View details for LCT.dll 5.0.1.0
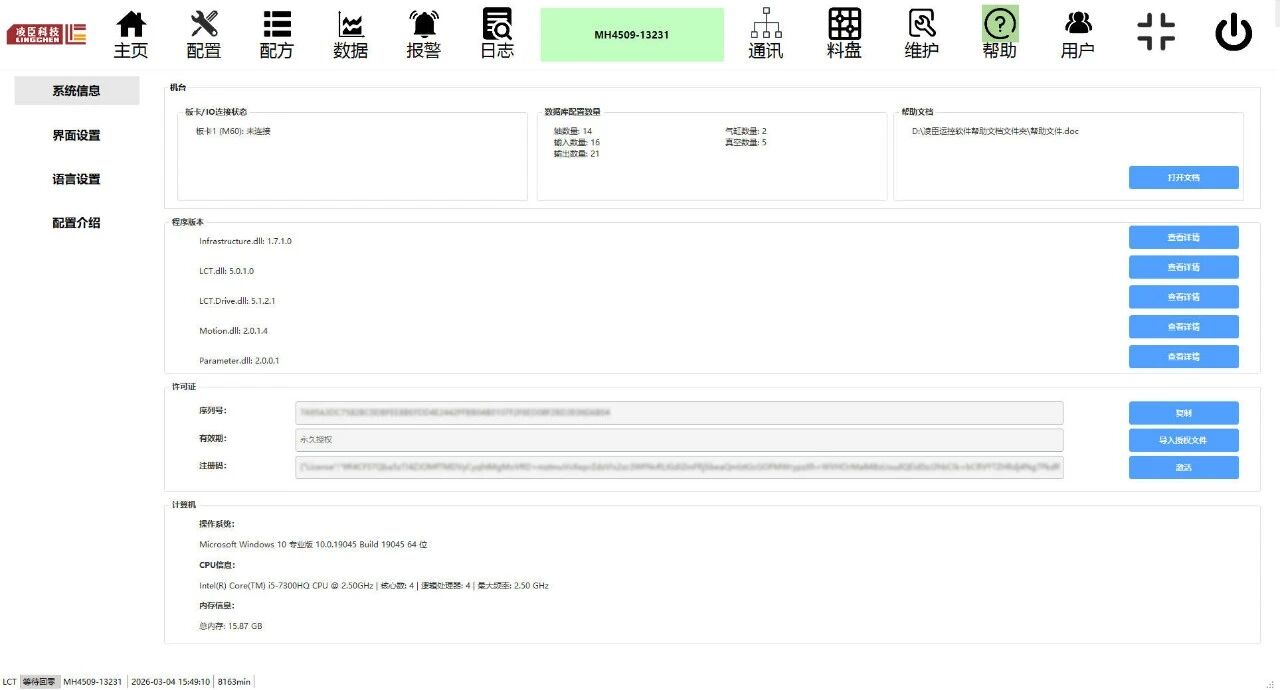The width and height of the screenshot is (1280, 690). tap(1184, 267)
